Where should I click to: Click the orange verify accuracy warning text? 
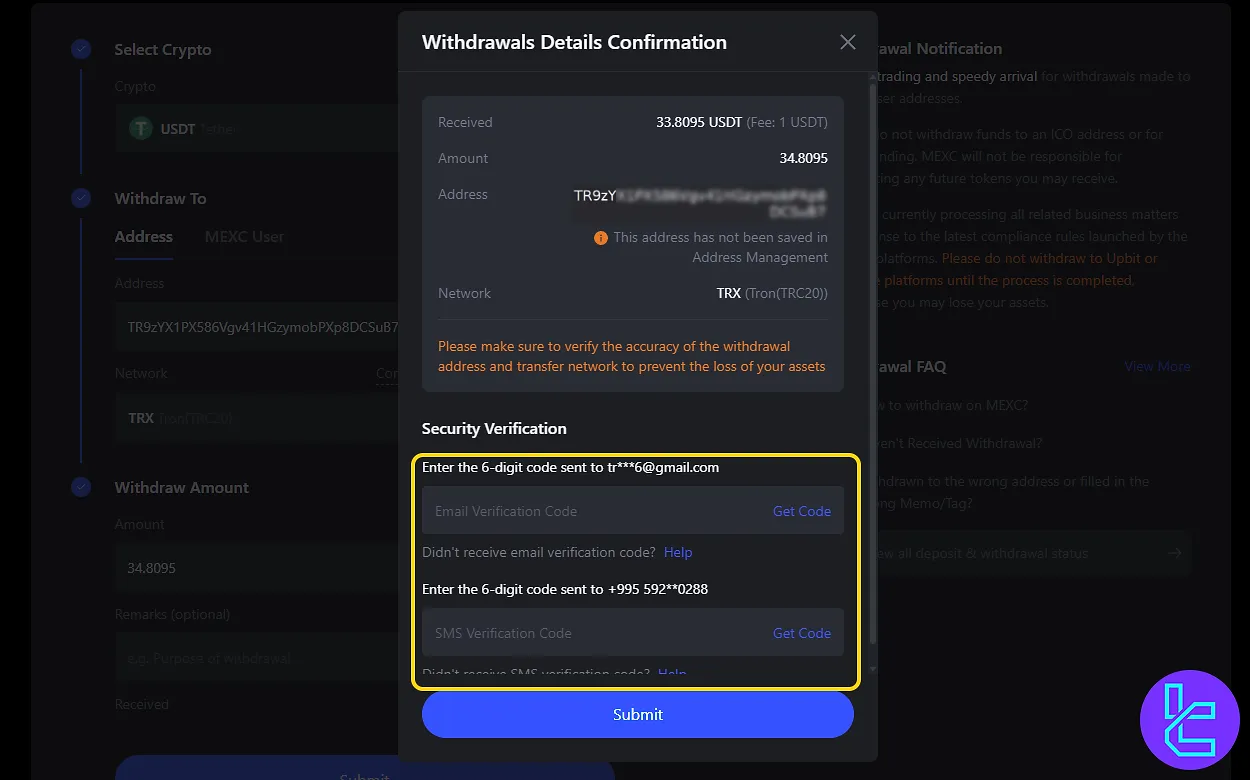pos(632,356)
